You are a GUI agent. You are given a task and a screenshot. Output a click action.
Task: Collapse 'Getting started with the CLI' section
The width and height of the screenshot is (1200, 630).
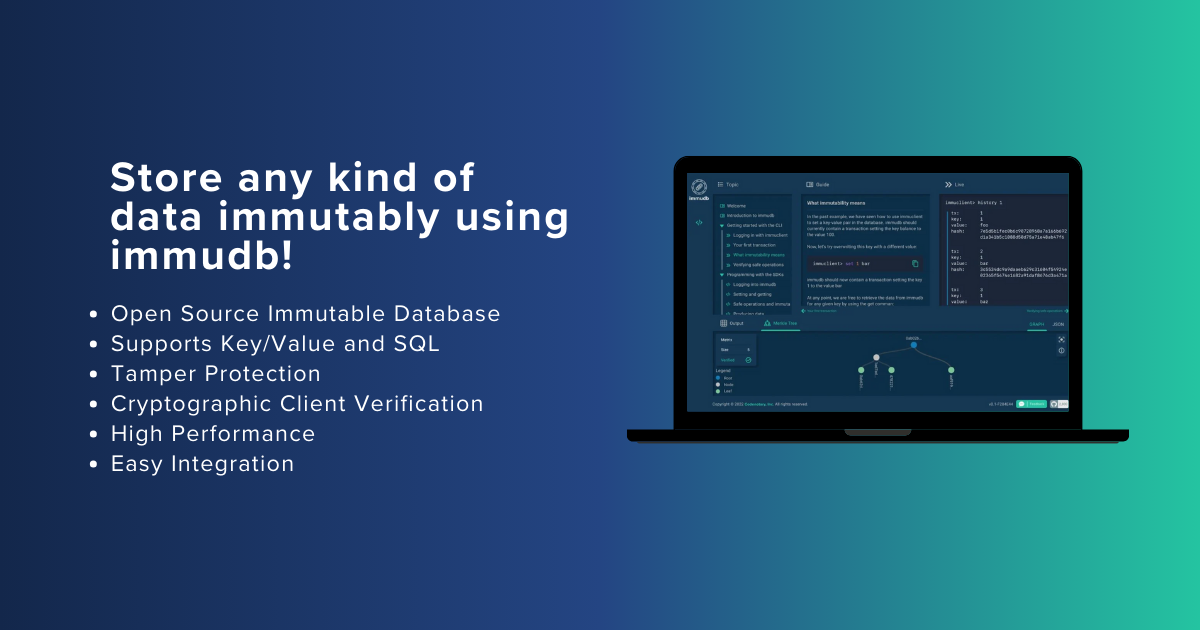(721, 226)
